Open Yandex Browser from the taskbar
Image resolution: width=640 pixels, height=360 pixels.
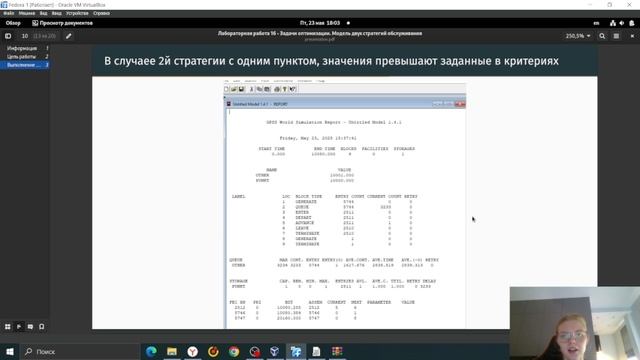click(193, 351)
